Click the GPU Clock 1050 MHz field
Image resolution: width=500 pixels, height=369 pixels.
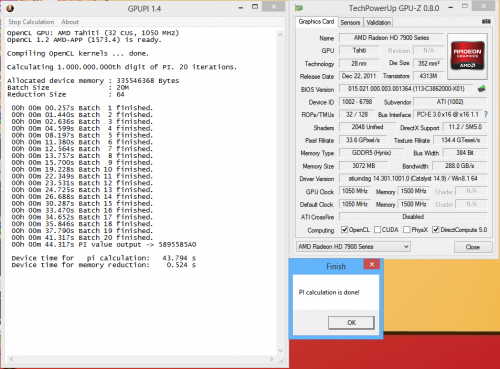point(355,191)
